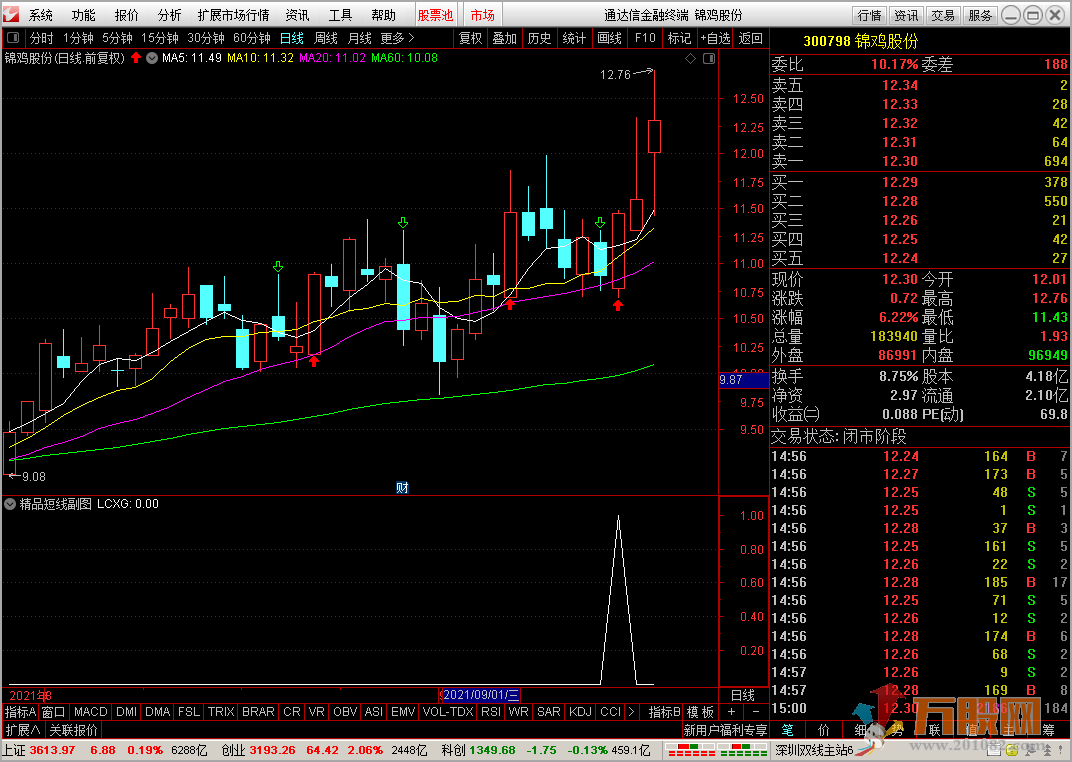Select the 价 price tab
This screenshot has height=762, width=1072.
pos(824,731)
